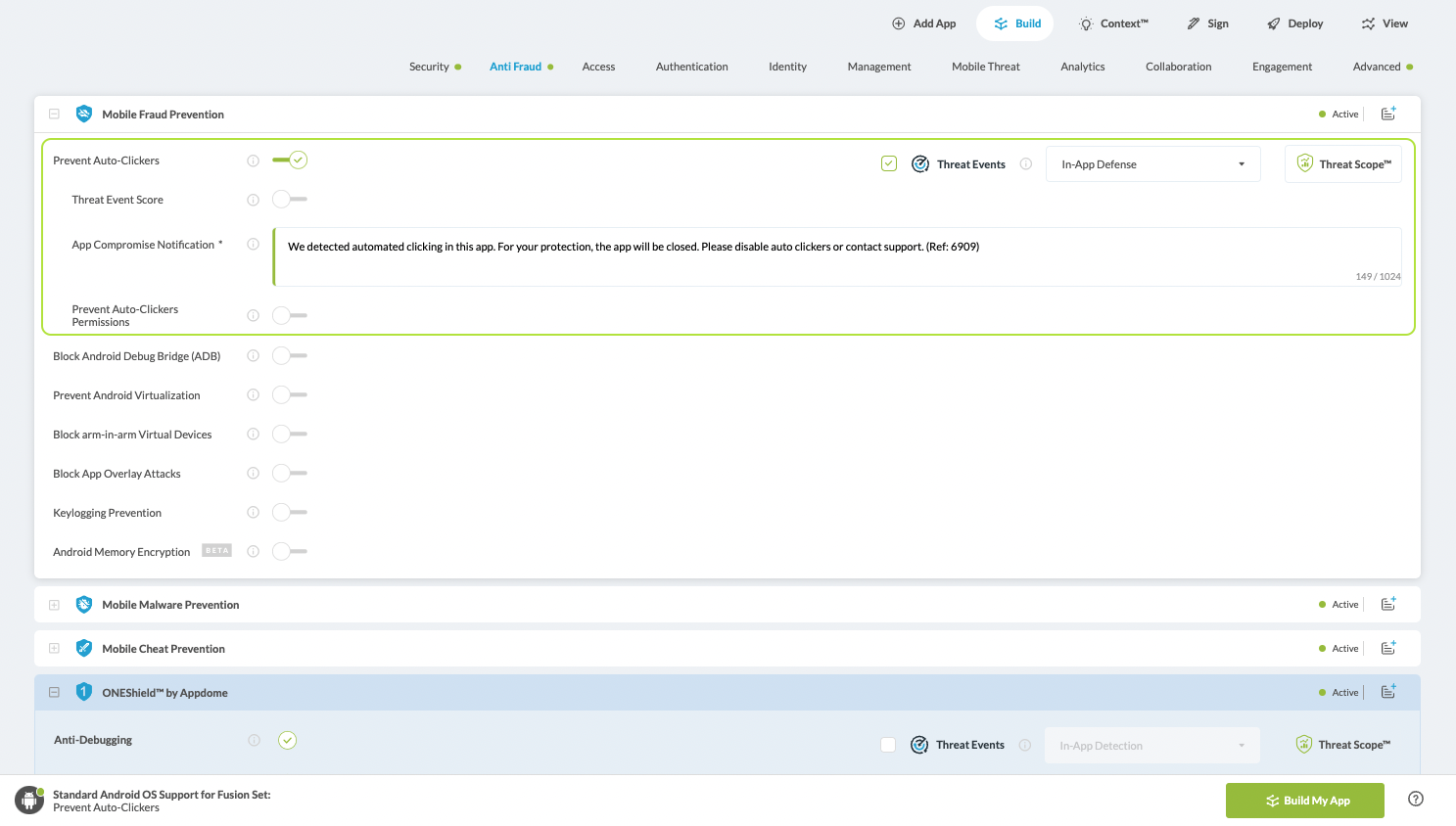
Task: Open the In-App Defense dropdown
Action: tap(1152, 164)
